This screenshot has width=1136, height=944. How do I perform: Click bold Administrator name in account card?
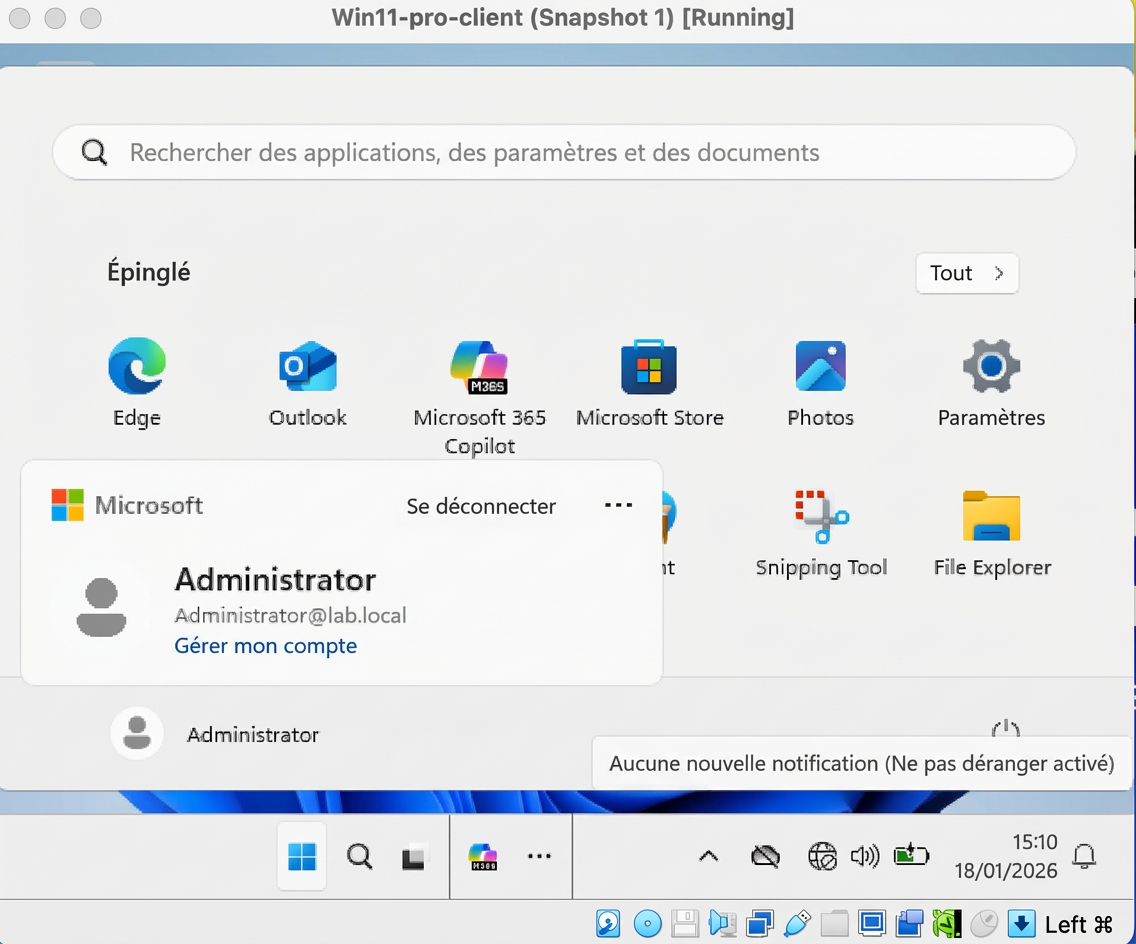(x=275, y=580)
